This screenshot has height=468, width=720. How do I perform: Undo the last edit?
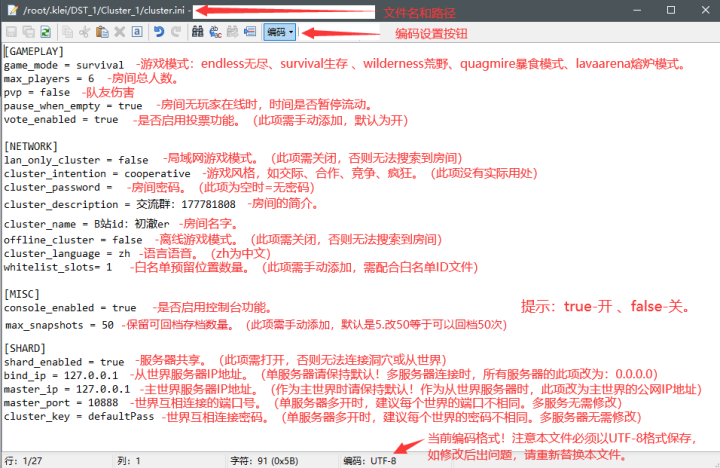tap(159, 32)
